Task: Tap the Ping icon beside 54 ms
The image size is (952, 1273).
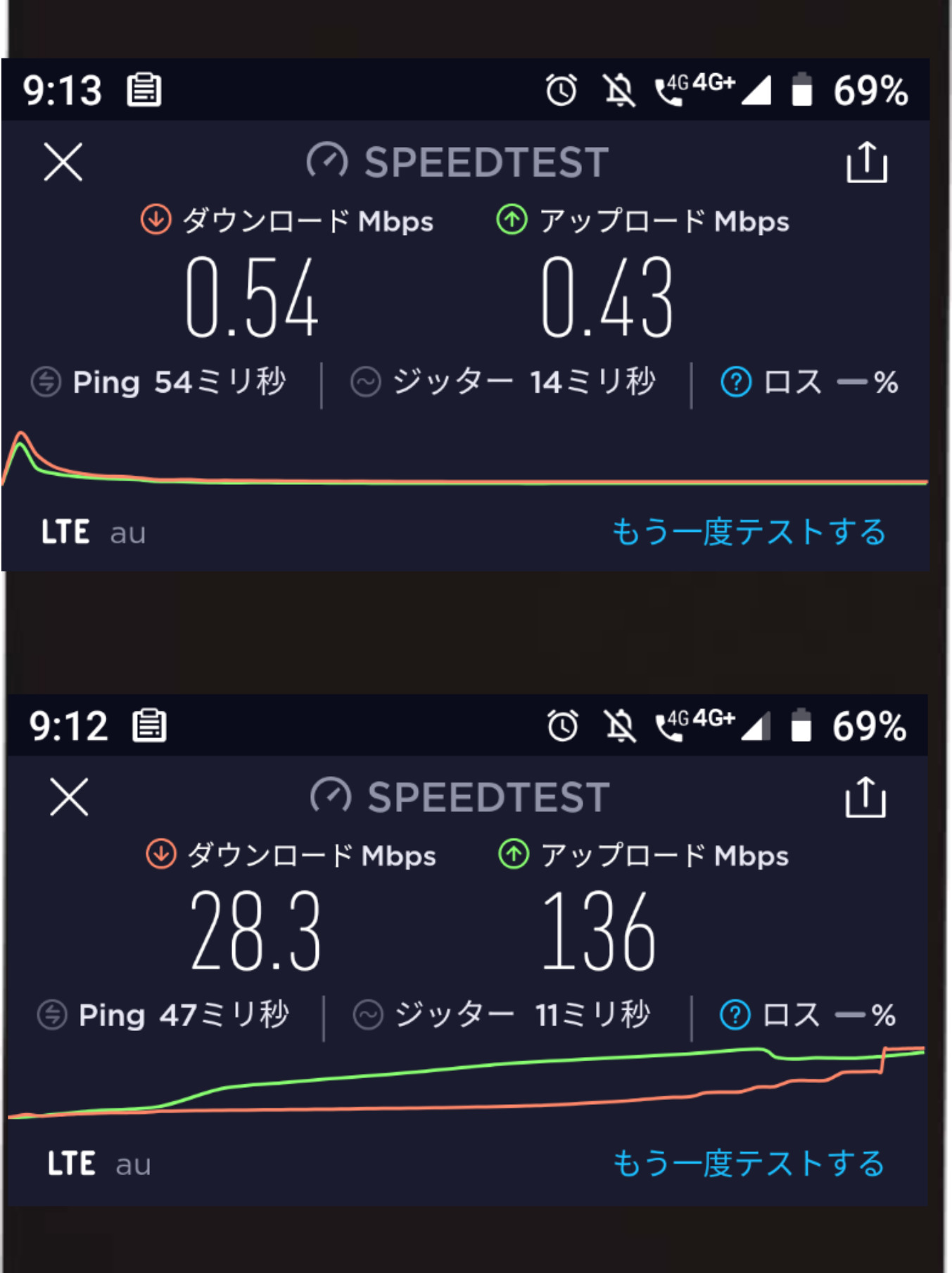Action: [x=46, y=382]
